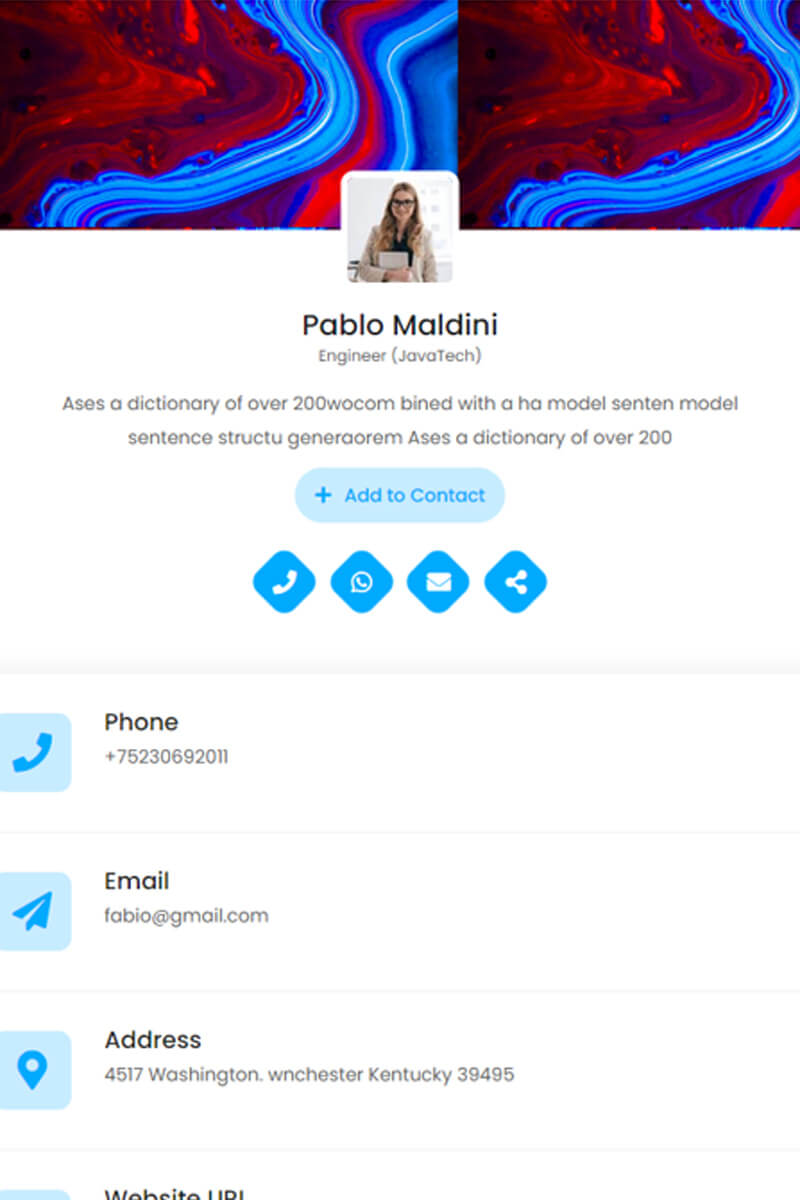This screenshot has height=1200, width=800.
Task: Select the Email heading label
Action: 137,881
